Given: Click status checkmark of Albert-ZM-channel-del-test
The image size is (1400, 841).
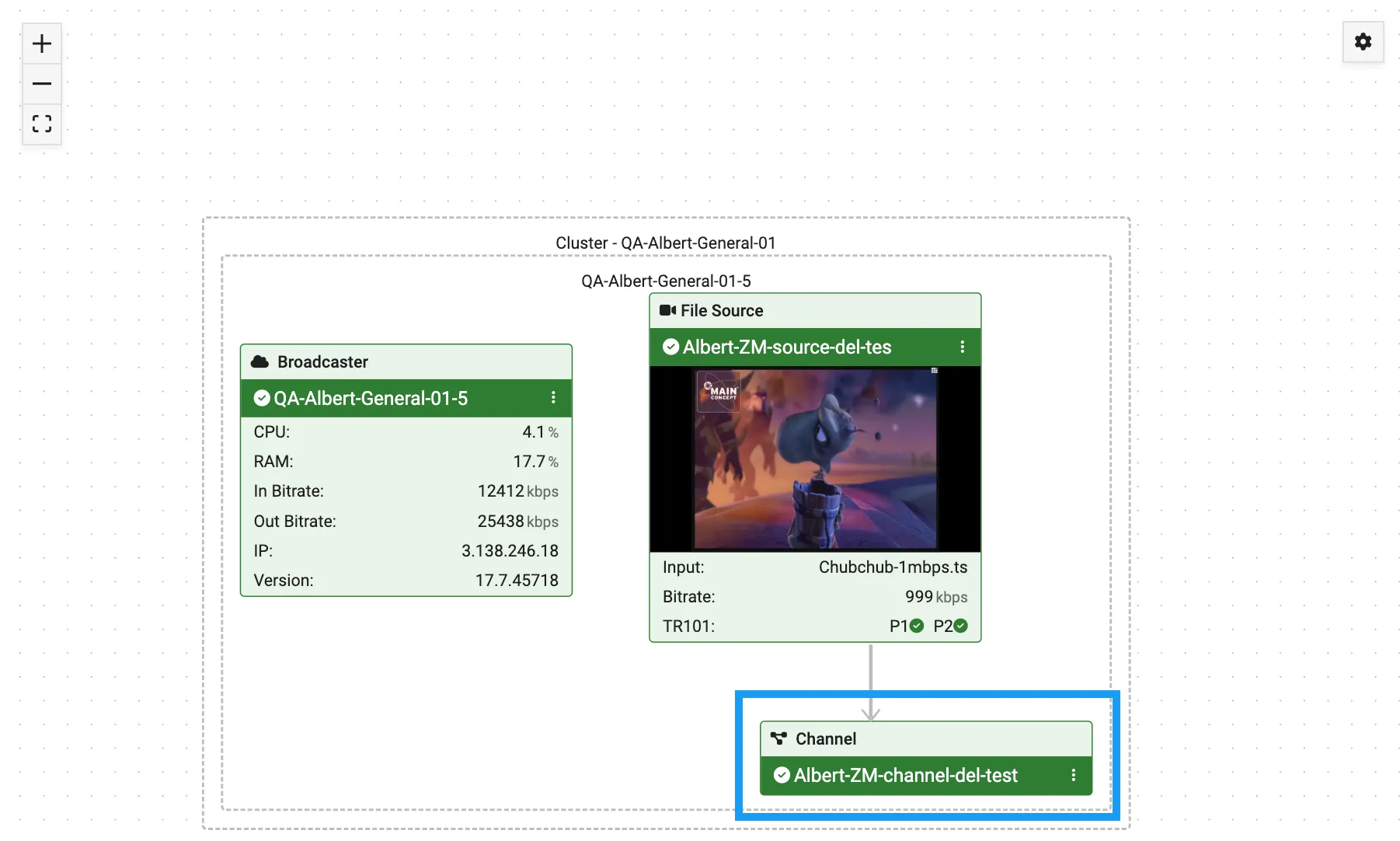Looking at the screenshot, I should pos(782,775).
